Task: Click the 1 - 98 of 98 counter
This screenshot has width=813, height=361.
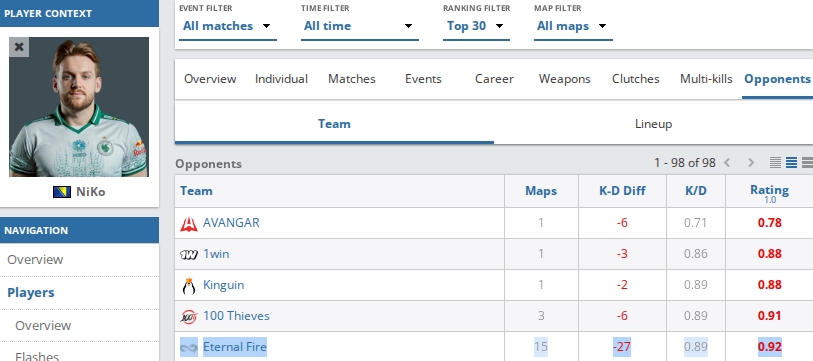Action: pos(684,163)
